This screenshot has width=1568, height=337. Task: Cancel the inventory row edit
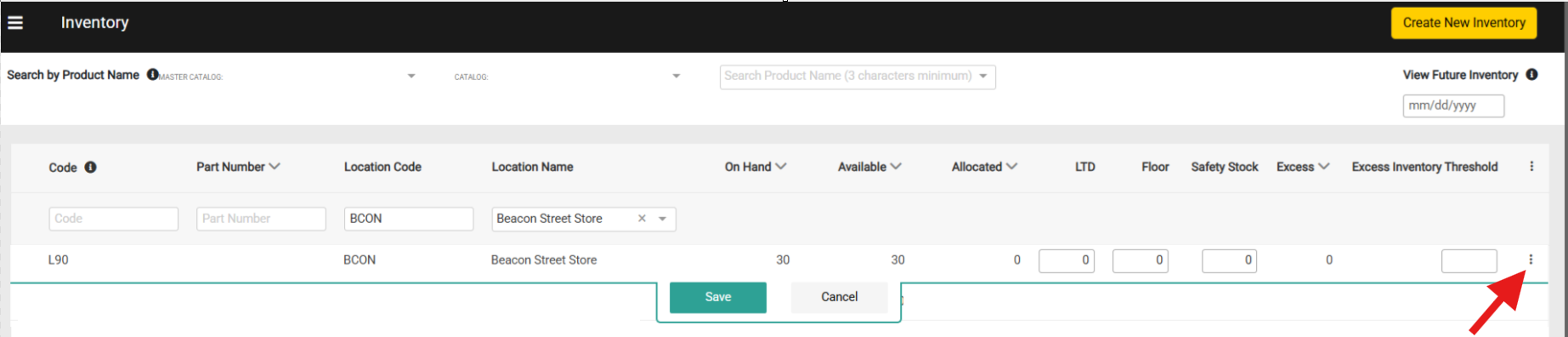tap(839, 297)
